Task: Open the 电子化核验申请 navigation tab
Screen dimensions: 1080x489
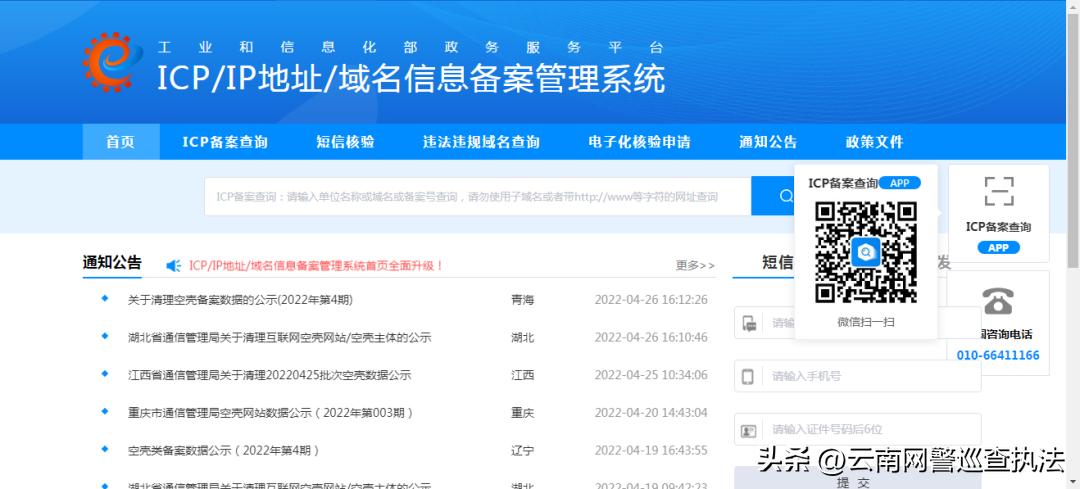Action: (x=639, y=142)
